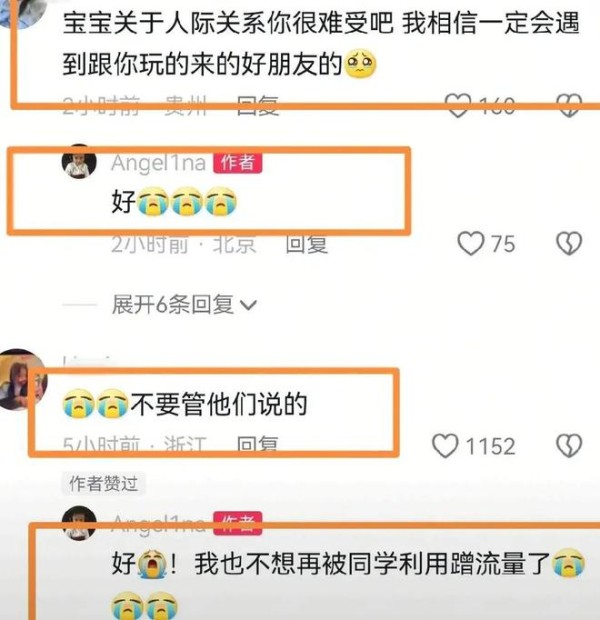Like the comment with 75 likes

(x=471, y=243)
